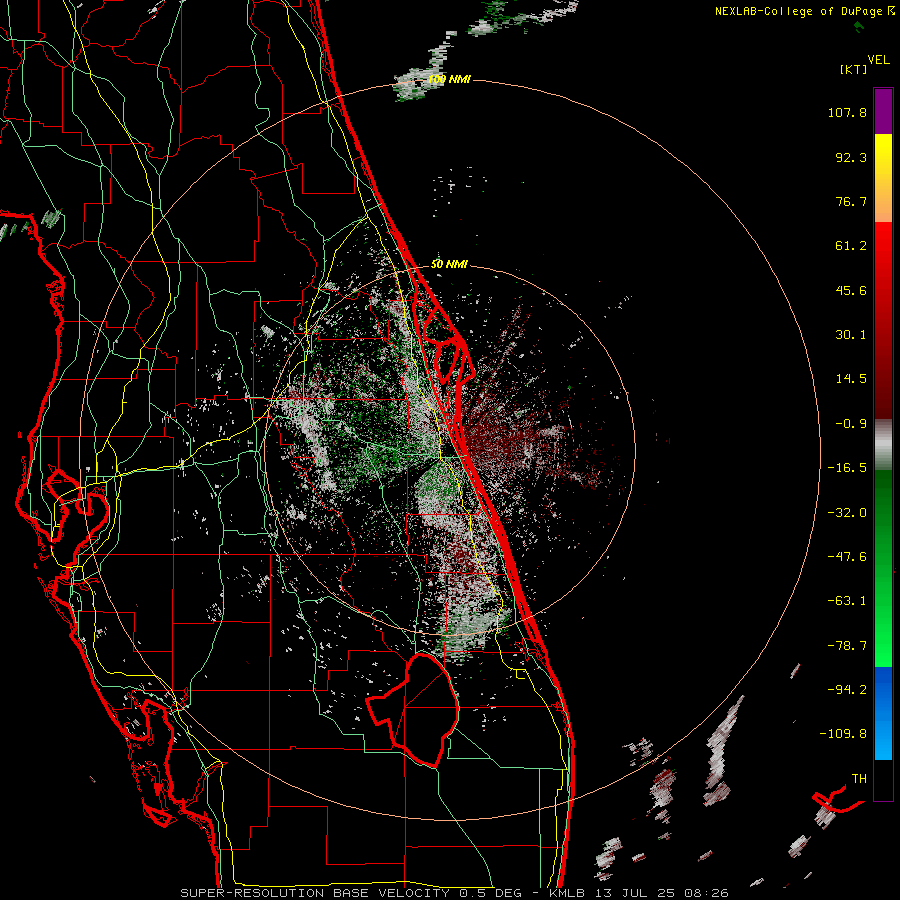Click the large lake outline on map
Image resolution: width=900 pixels, height=900 pixels.
coord(412,711)
